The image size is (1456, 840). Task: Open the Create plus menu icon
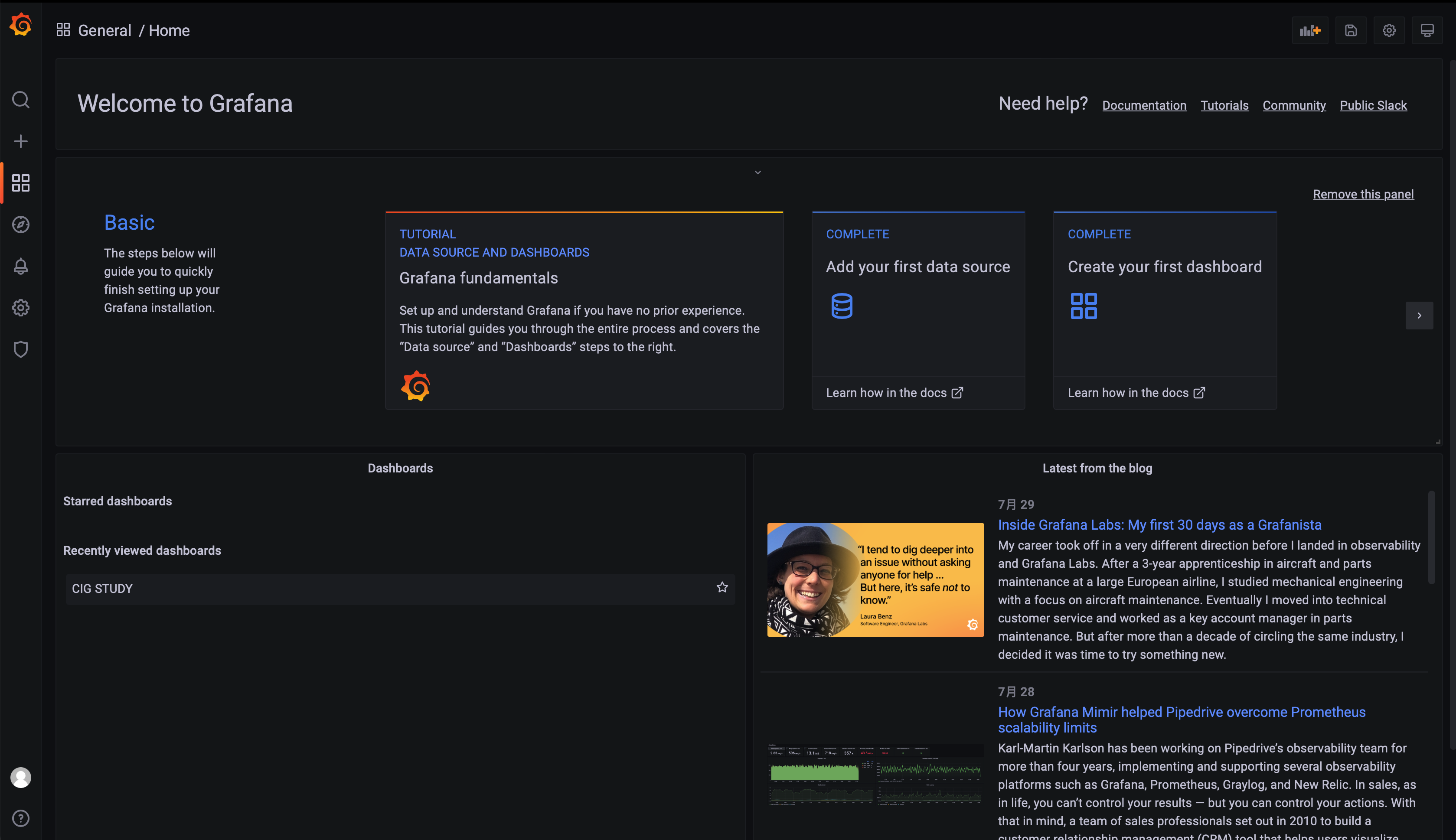(x=21, y=141)
